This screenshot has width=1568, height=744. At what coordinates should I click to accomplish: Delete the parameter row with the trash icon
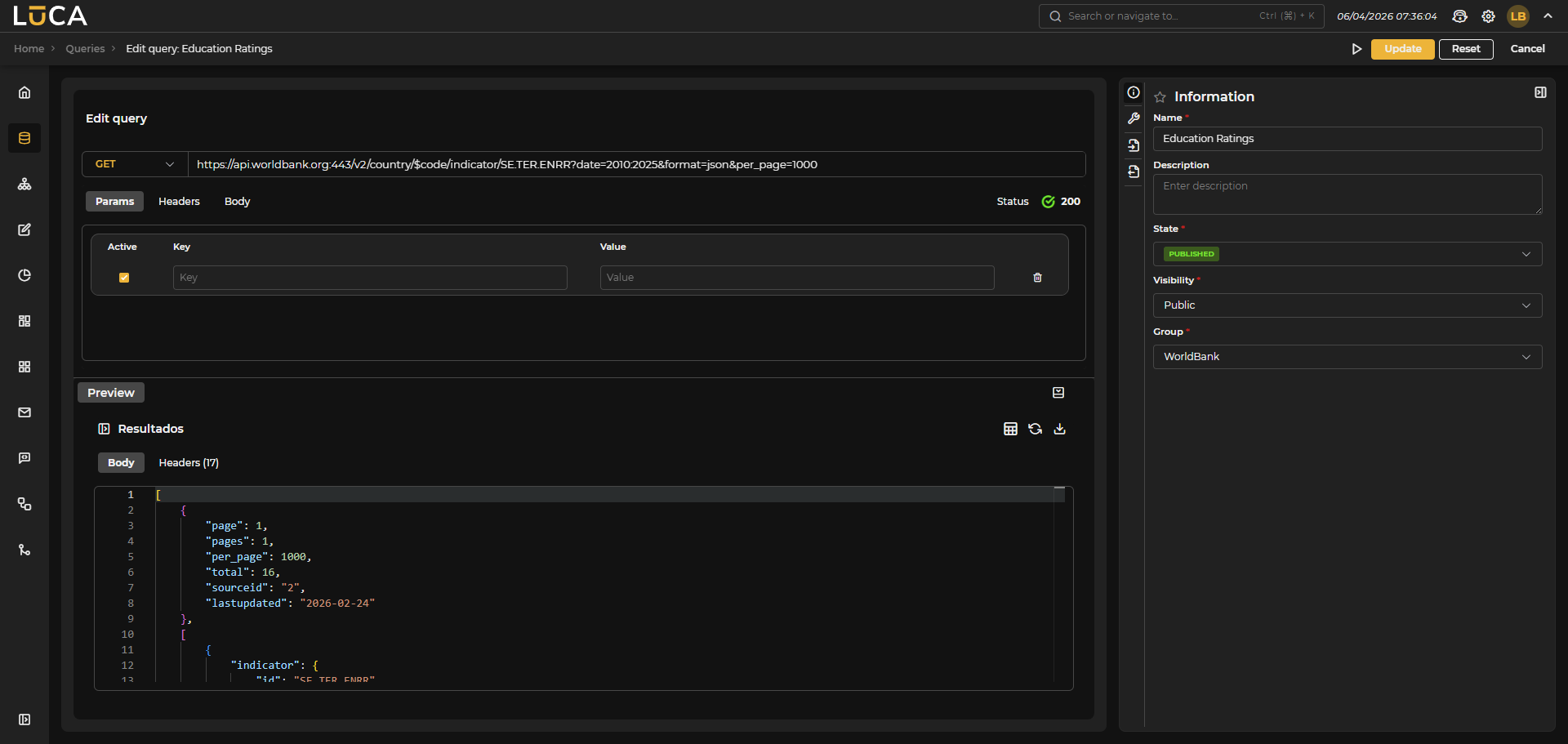tap(1037, 278)
